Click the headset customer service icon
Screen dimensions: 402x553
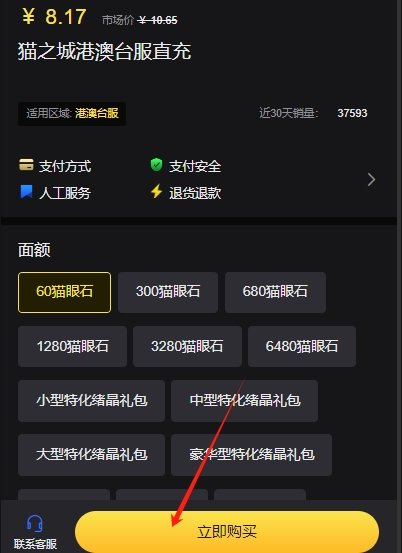coord(35,523)
